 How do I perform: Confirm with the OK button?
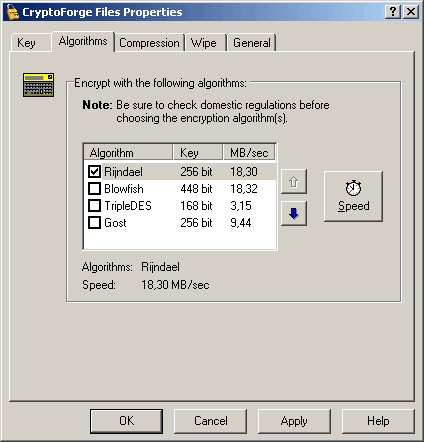[126, 421]
